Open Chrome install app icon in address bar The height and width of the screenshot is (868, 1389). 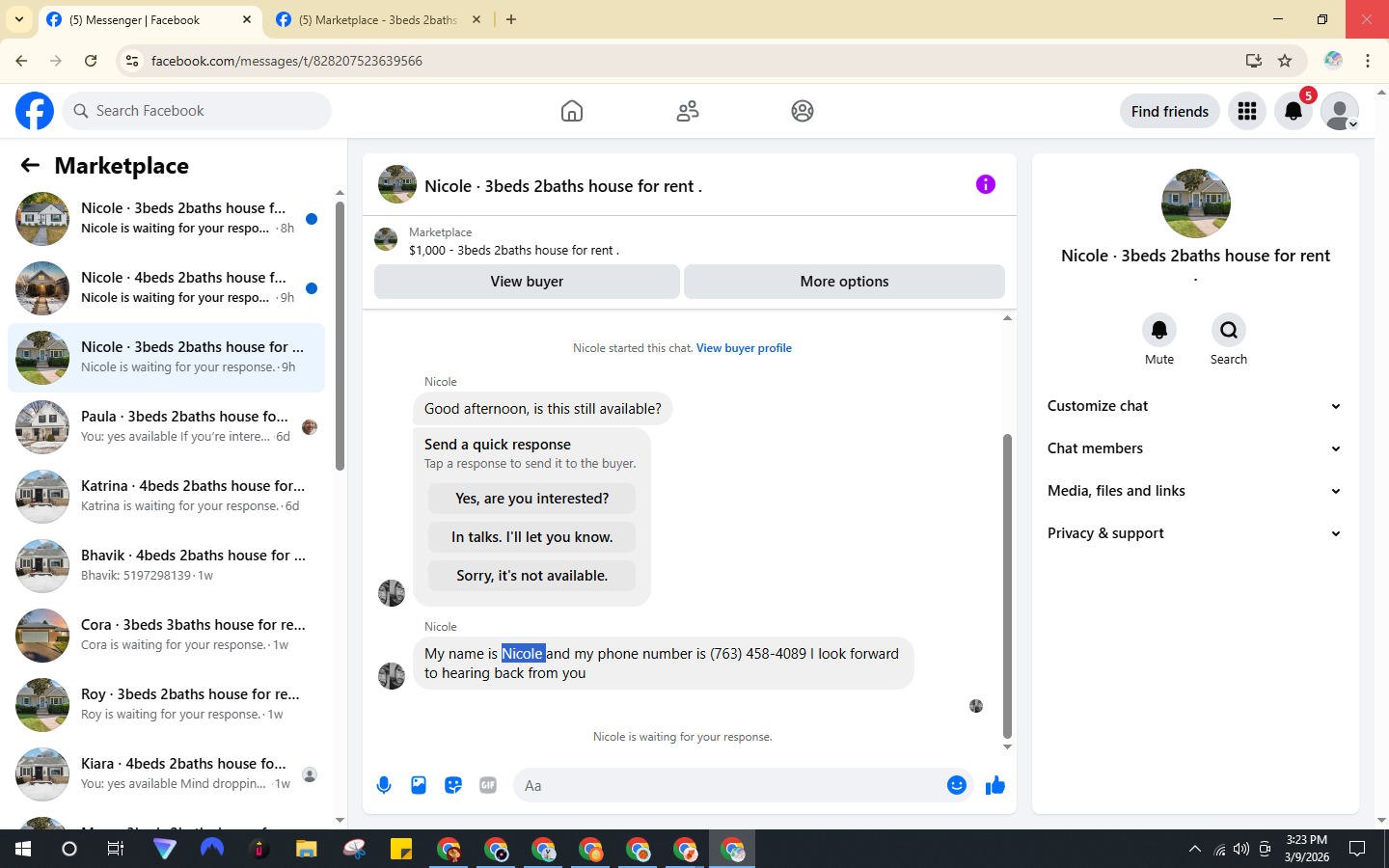1253,61
